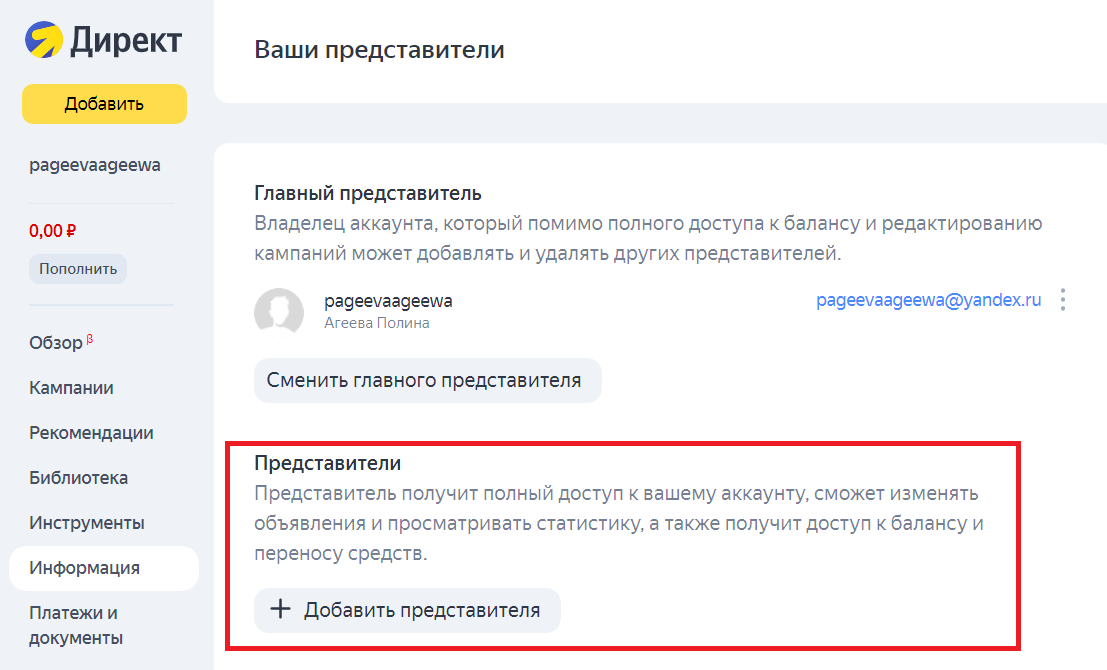Click the pageevaageewa profile avatar
1107x670 pixels.
pyautogui.click(x=279, y=311)
